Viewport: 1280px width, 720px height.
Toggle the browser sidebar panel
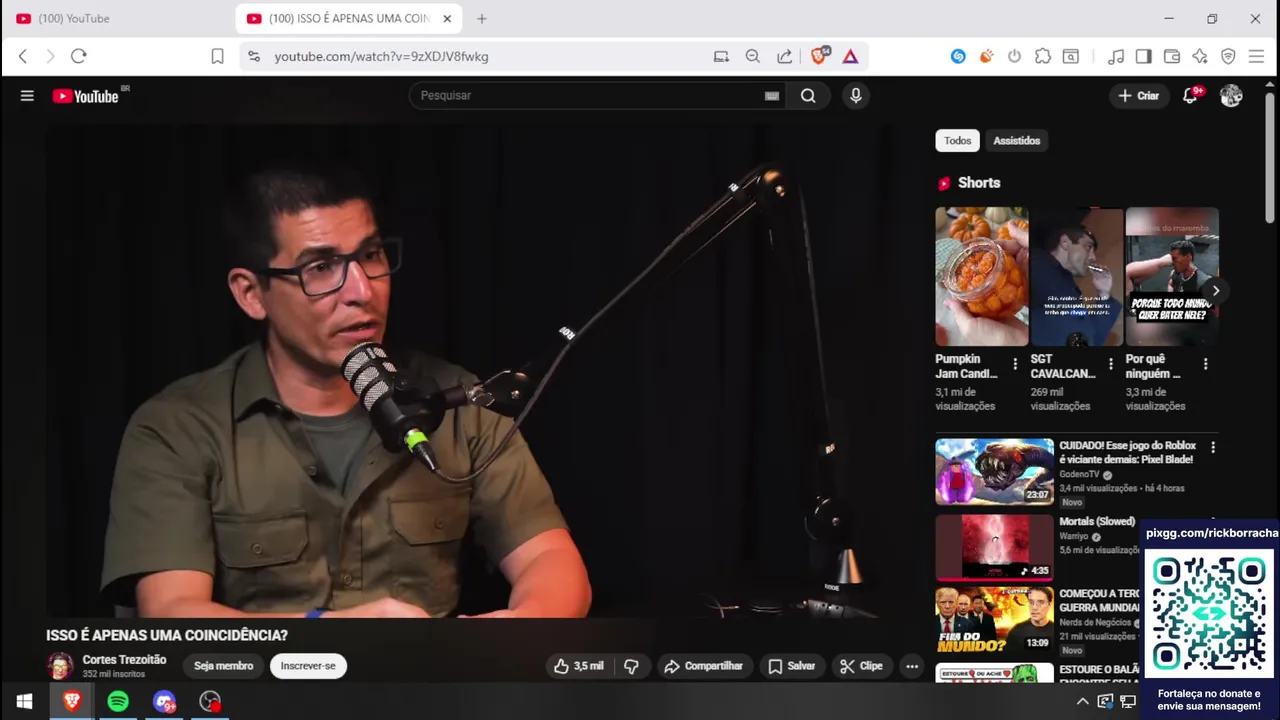[1144, 56]
